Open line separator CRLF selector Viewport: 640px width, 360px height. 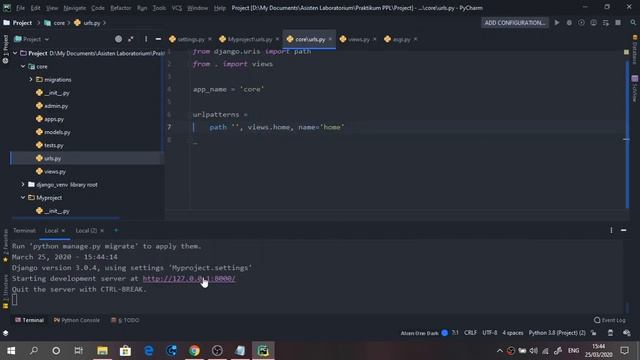click(470, 333)
